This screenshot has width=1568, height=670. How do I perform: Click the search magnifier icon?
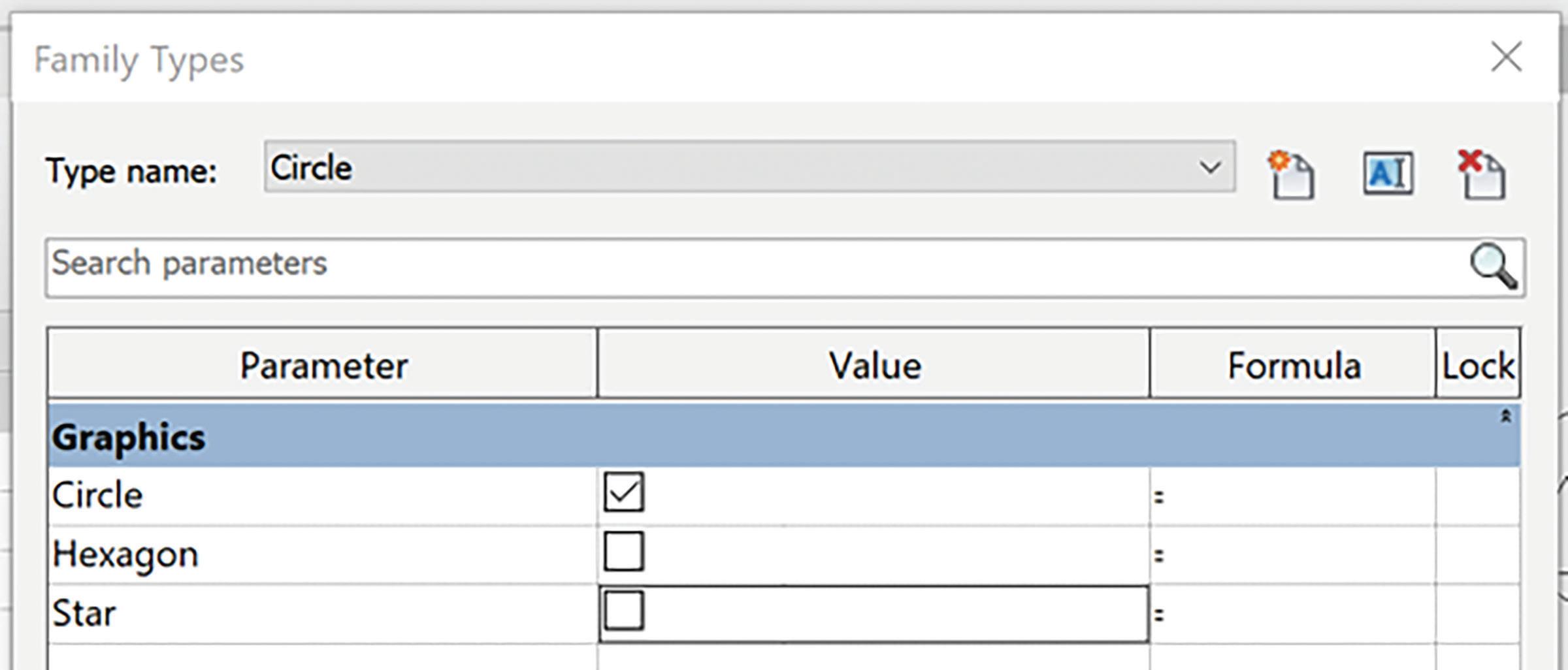point(1493,266)
